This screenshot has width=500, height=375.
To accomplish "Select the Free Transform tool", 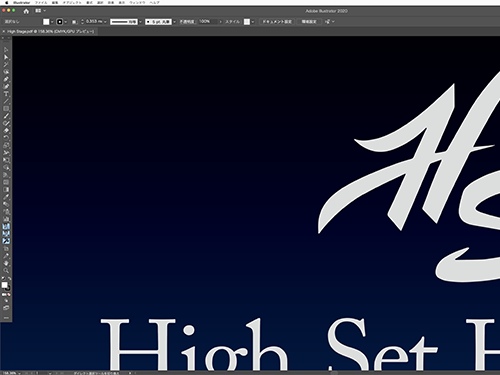I will tap(6, 160).
